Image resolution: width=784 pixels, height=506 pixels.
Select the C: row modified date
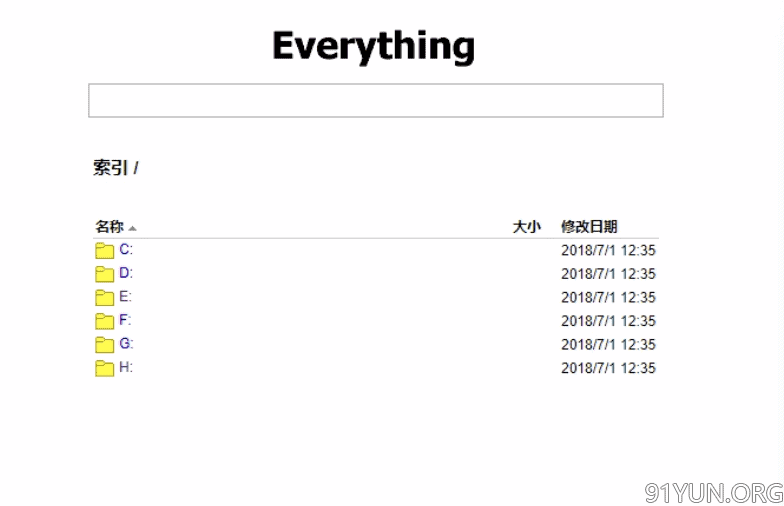click(x=608, y=250)
